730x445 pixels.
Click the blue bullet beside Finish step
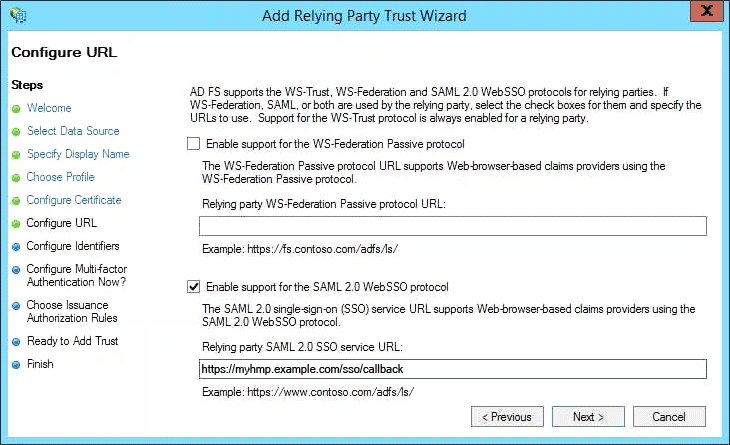(16, 365)
